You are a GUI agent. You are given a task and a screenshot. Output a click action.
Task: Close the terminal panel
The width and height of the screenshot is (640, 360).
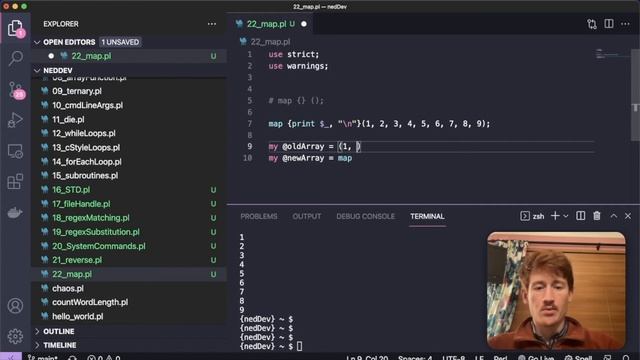[628, 216]
